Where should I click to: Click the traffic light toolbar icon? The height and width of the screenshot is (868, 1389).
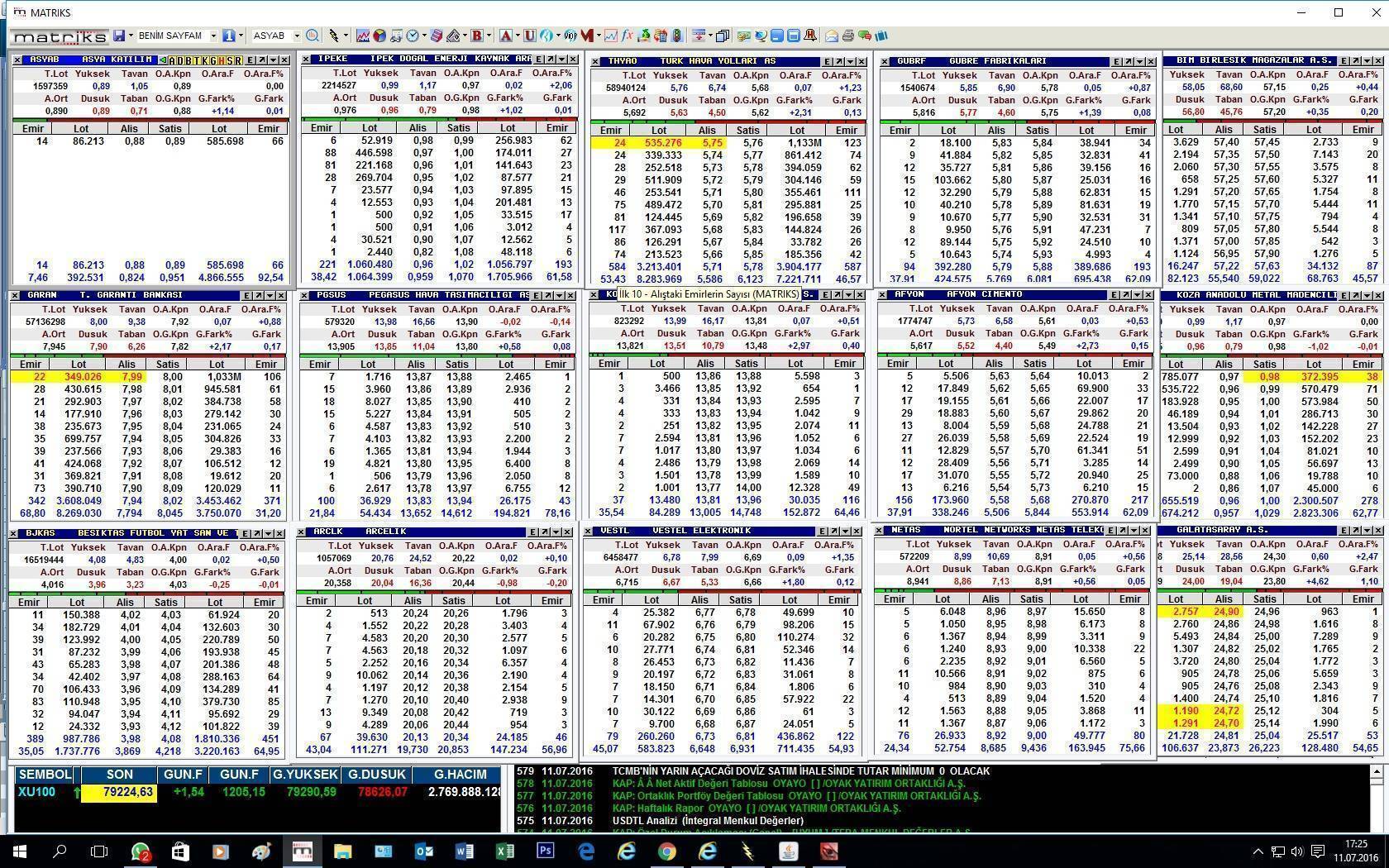pyautogui.click(x=677, y=36)
